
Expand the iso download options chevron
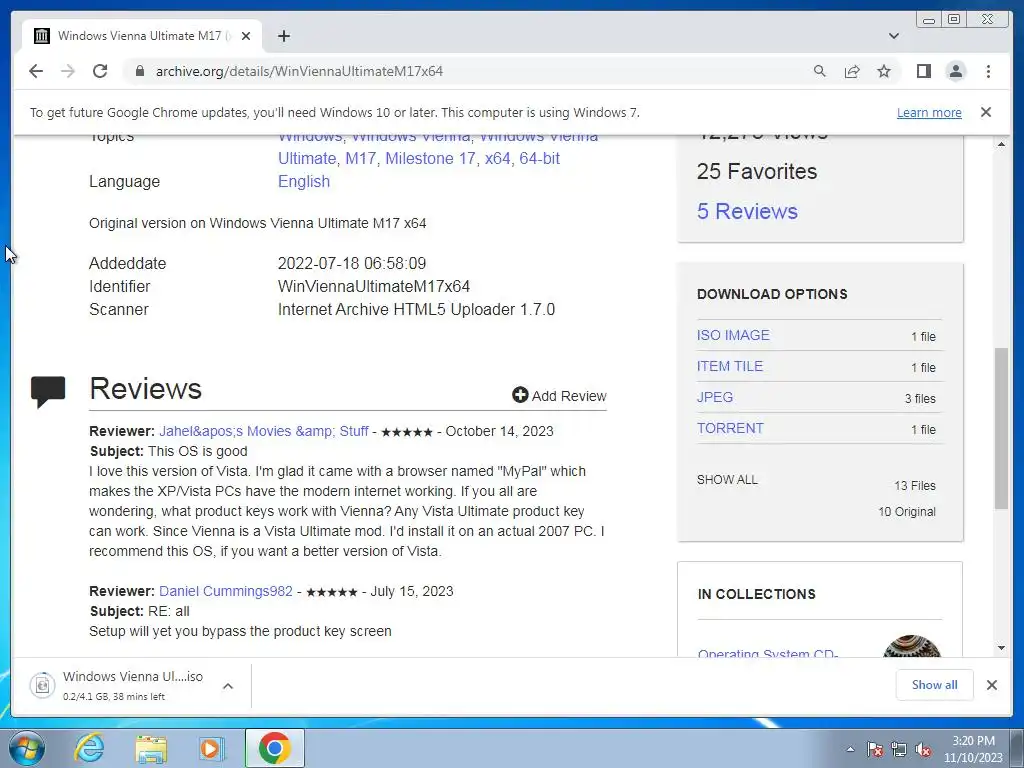point(228,686)
